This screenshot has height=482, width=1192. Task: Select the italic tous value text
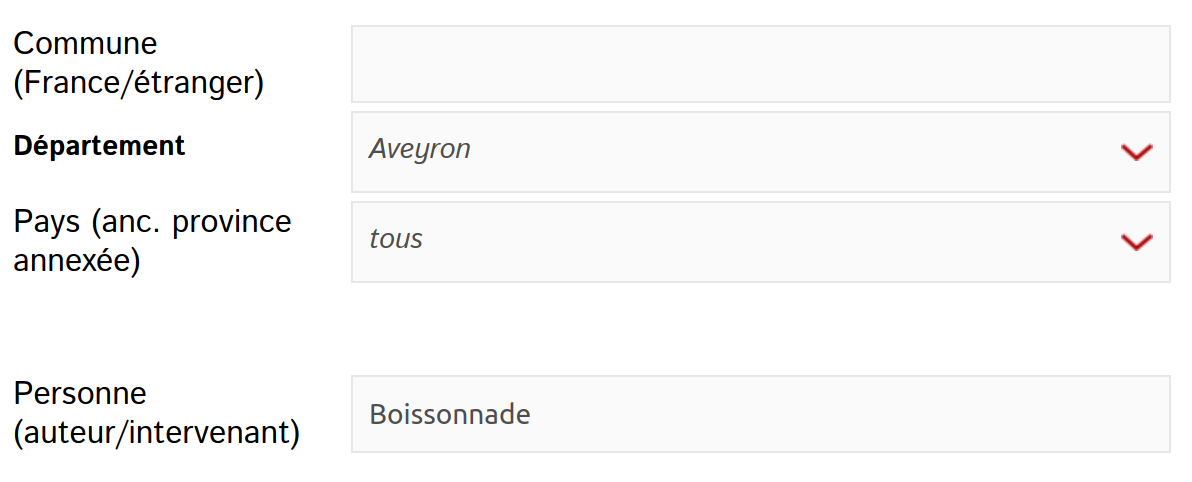tap(396, 239)
